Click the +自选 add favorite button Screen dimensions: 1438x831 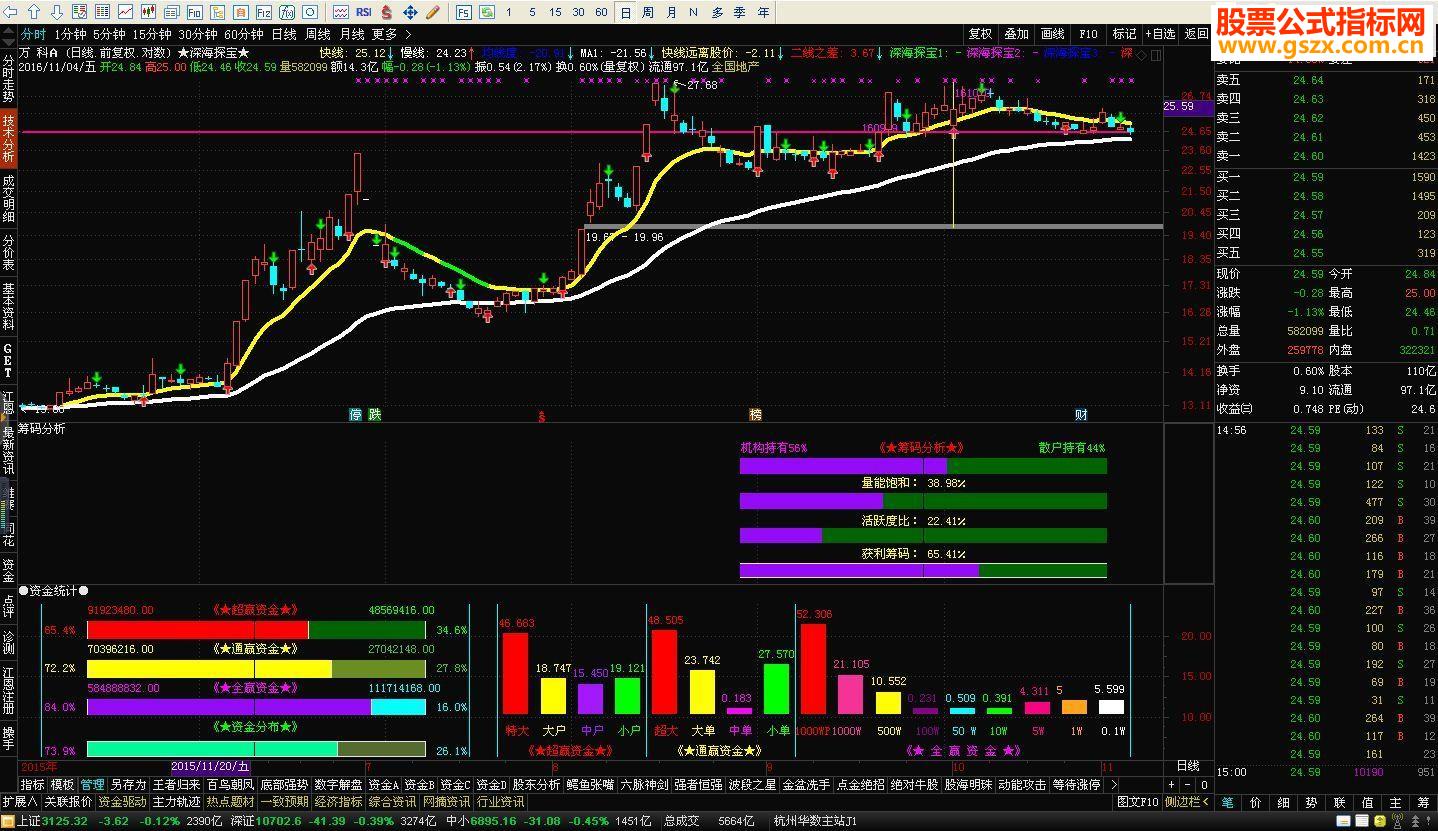coord(1160,34)
